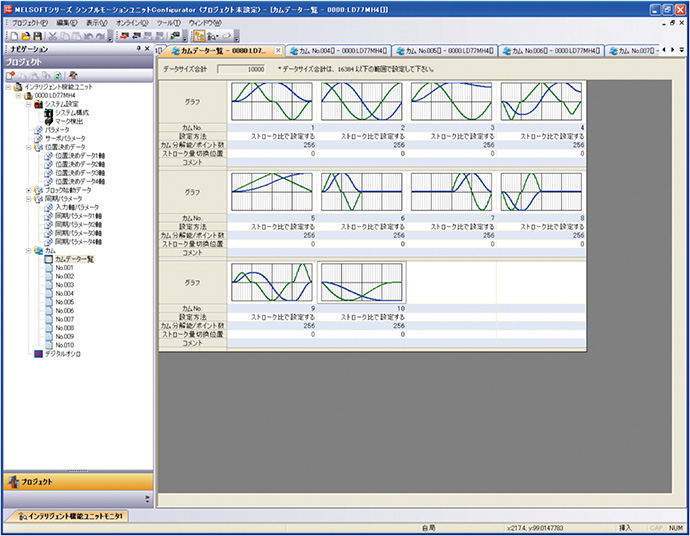
Task: Collapse the 位置決めデータ tree node
Action: coord(27,146)
